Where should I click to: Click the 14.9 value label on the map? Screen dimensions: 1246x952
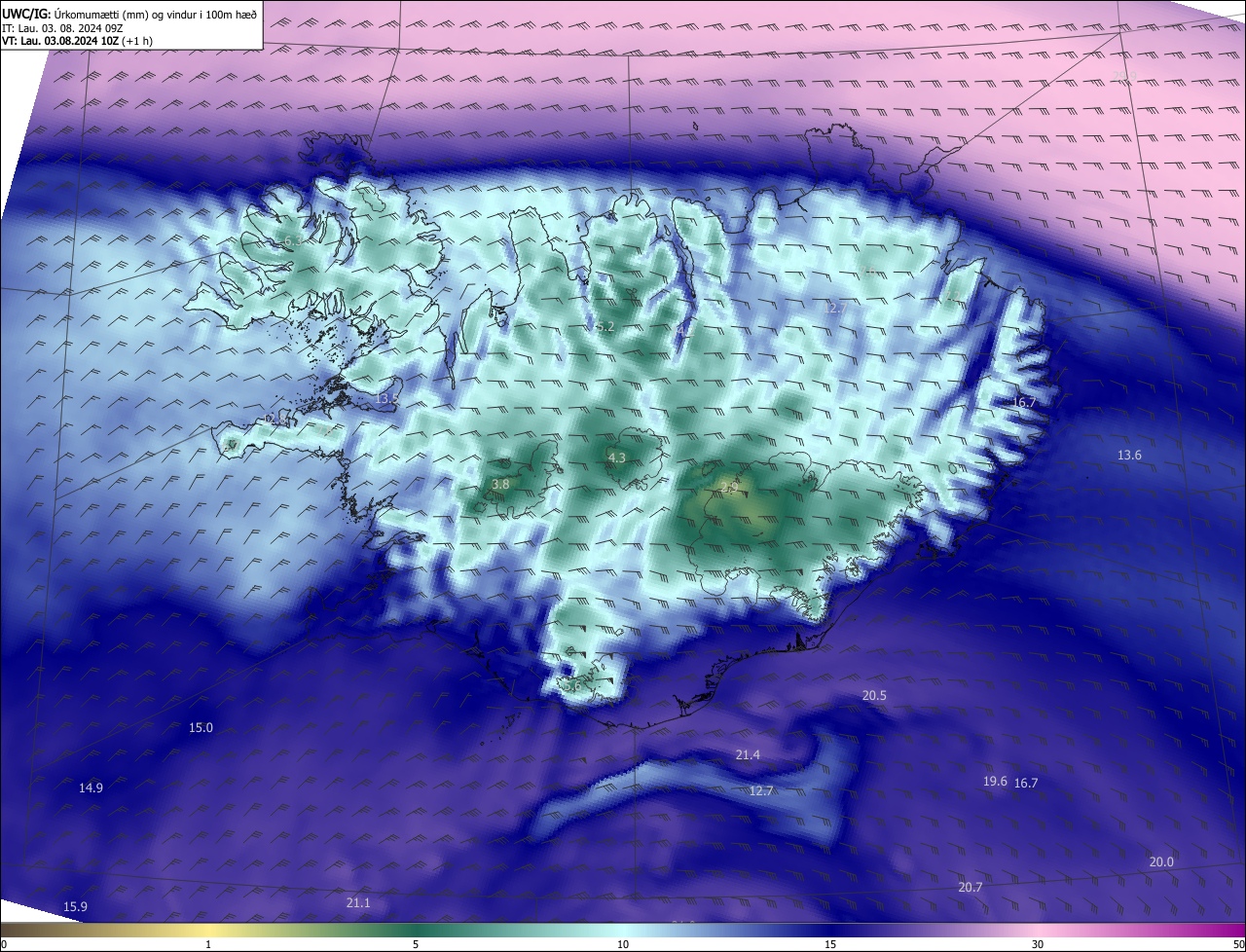(91, 787)
